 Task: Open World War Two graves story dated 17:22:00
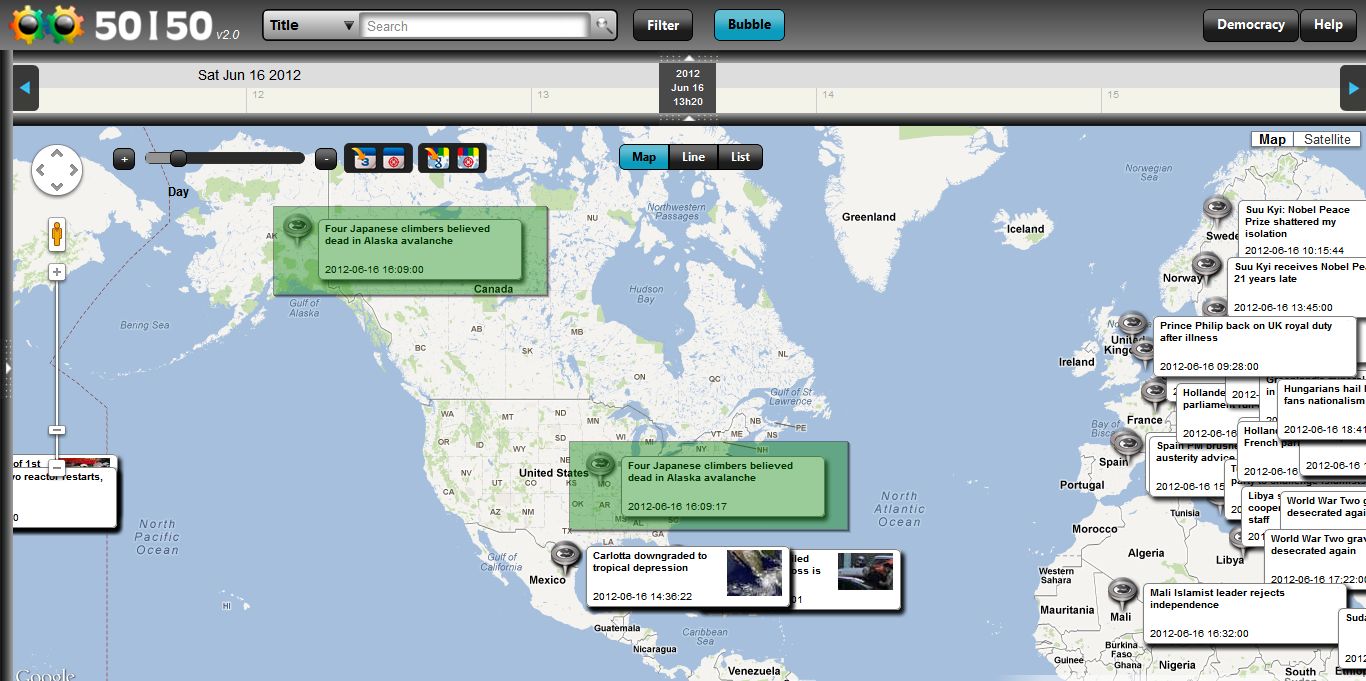[x=1315, y=558]
